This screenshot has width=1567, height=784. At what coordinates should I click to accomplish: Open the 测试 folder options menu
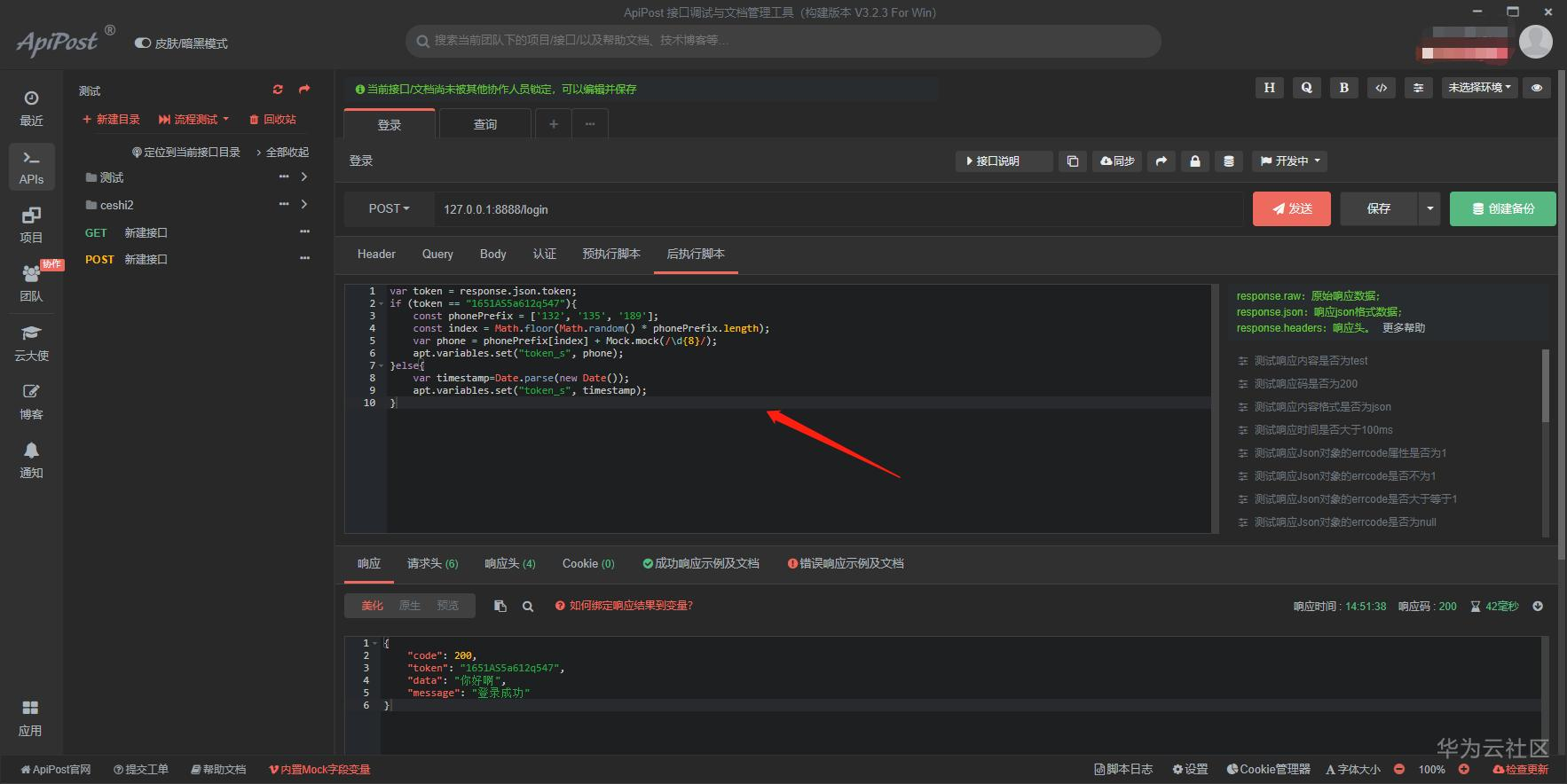(284, 177)
